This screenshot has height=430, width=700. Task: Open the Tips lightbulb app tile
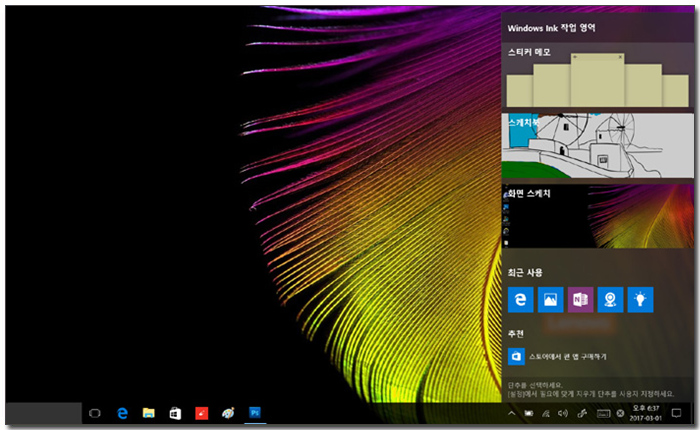click(640, 299)
